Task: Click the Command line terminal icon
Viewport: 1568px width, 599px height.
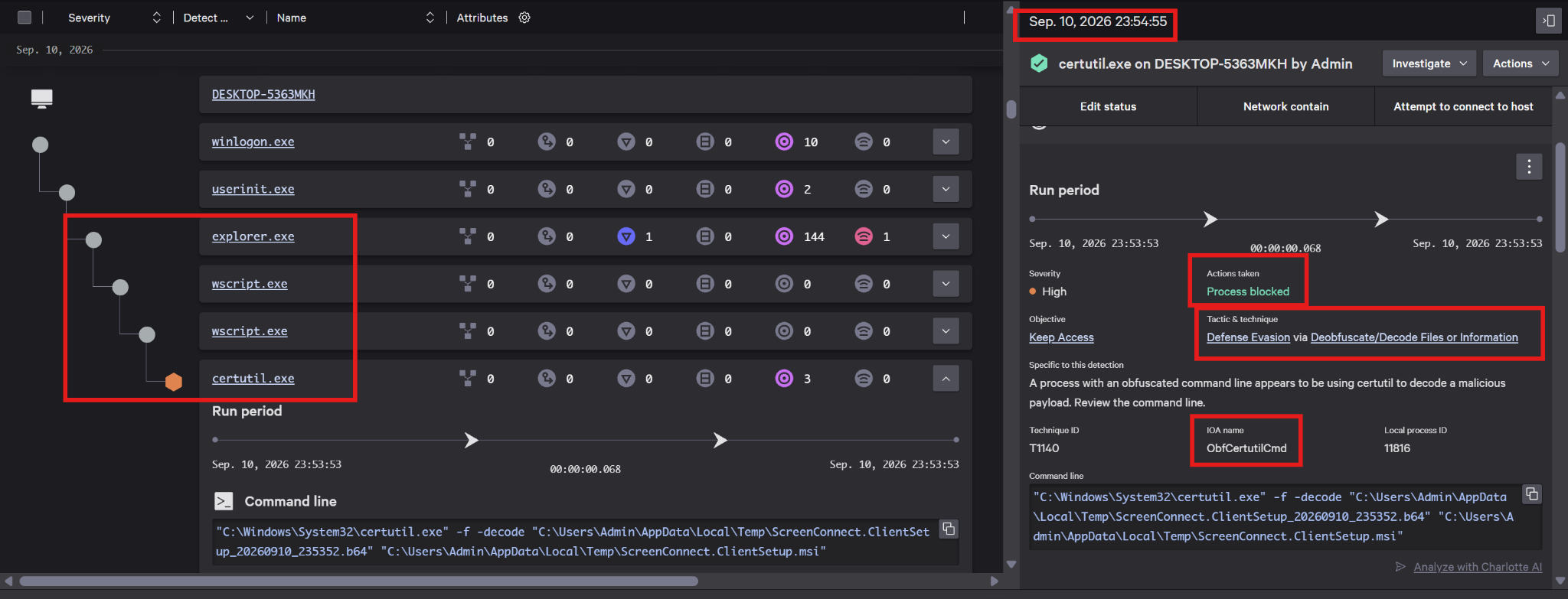Action: click(224, 501)
